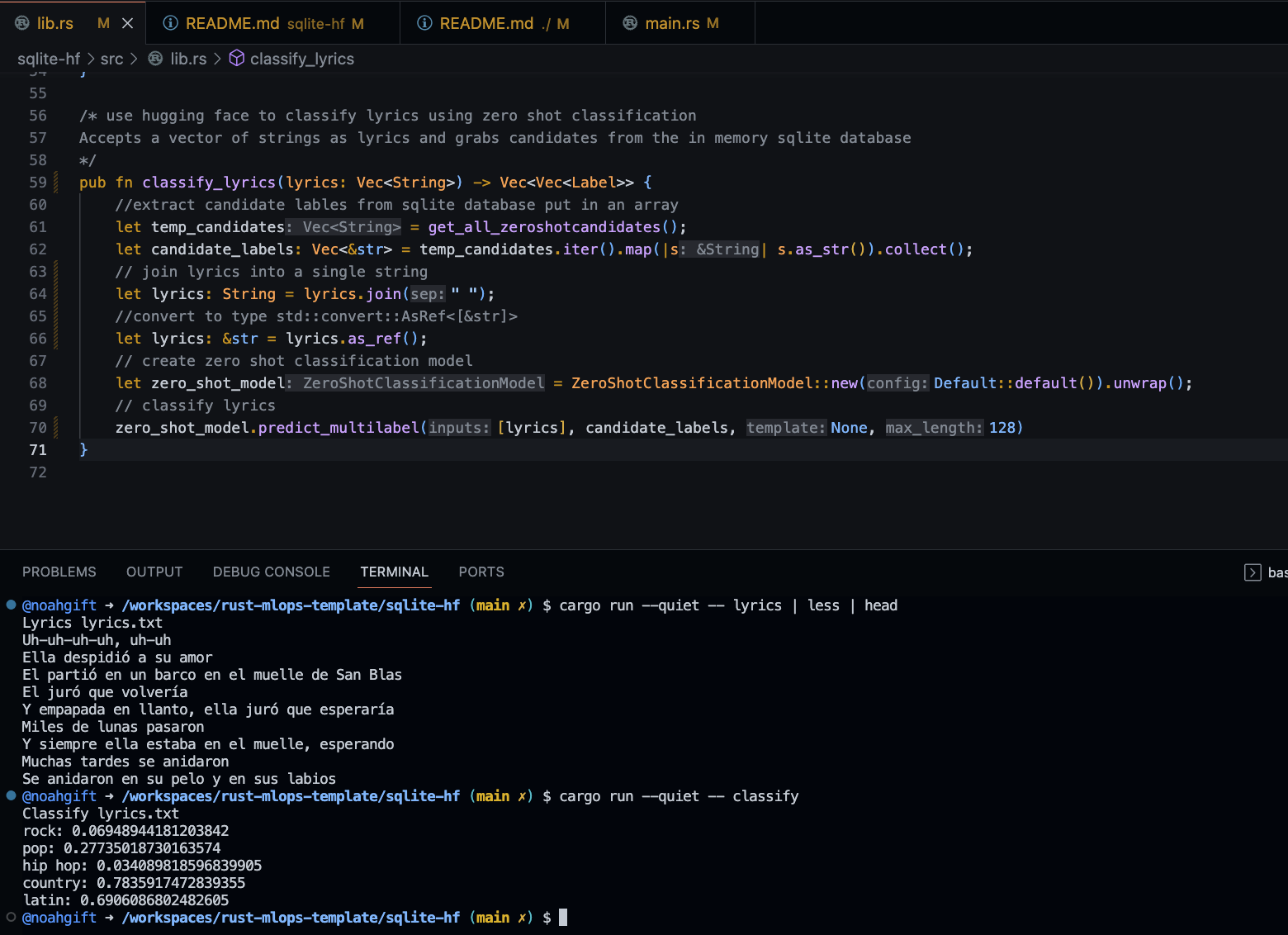
Task: Open the PROBLEMS panel tab
Action: point(59,572)
